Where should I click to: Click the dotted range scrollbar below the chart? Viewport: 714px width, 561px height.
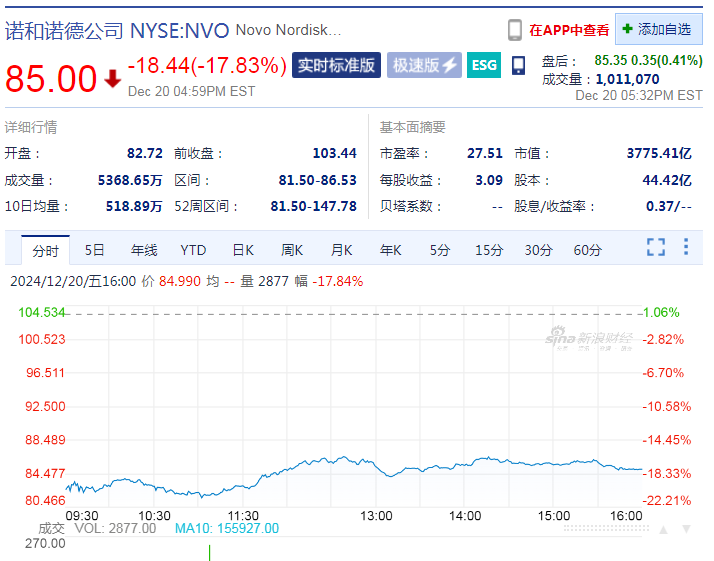[x=607, y=529]
